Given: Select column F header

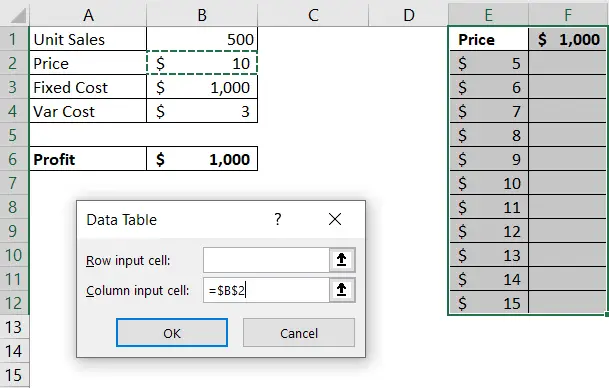Looking at the screenshot, I should [568, 15].
